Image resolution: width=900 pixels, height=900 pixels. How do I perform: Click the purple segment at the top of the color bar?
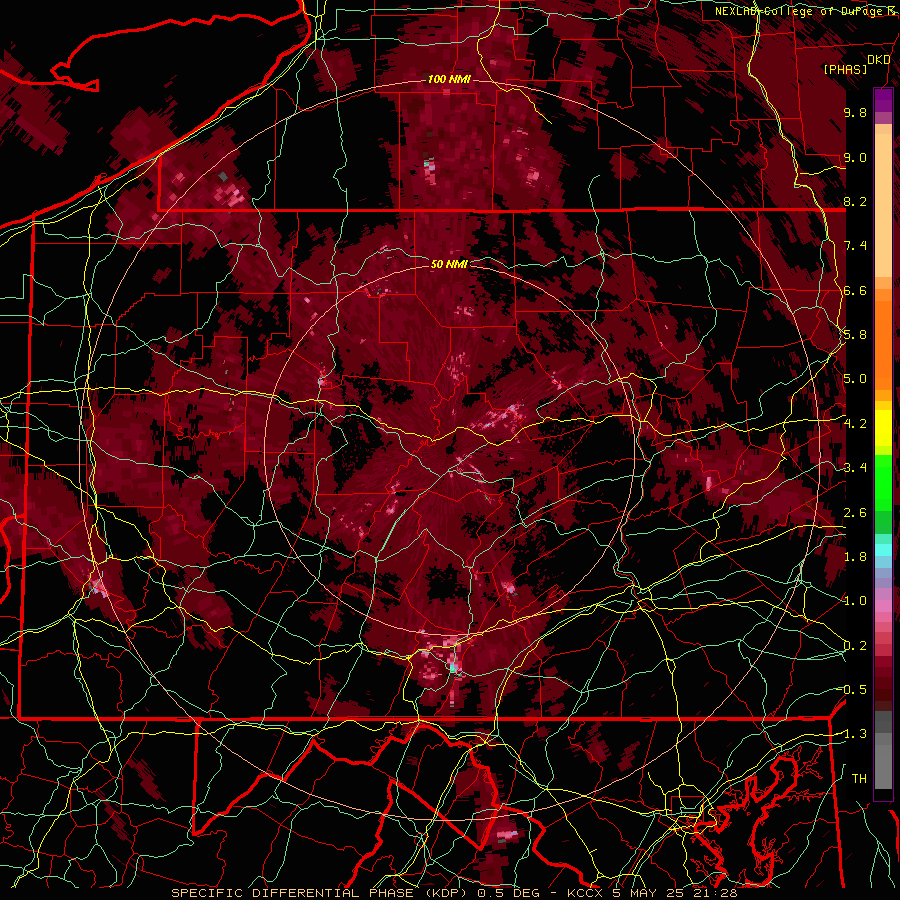point(883,100)
